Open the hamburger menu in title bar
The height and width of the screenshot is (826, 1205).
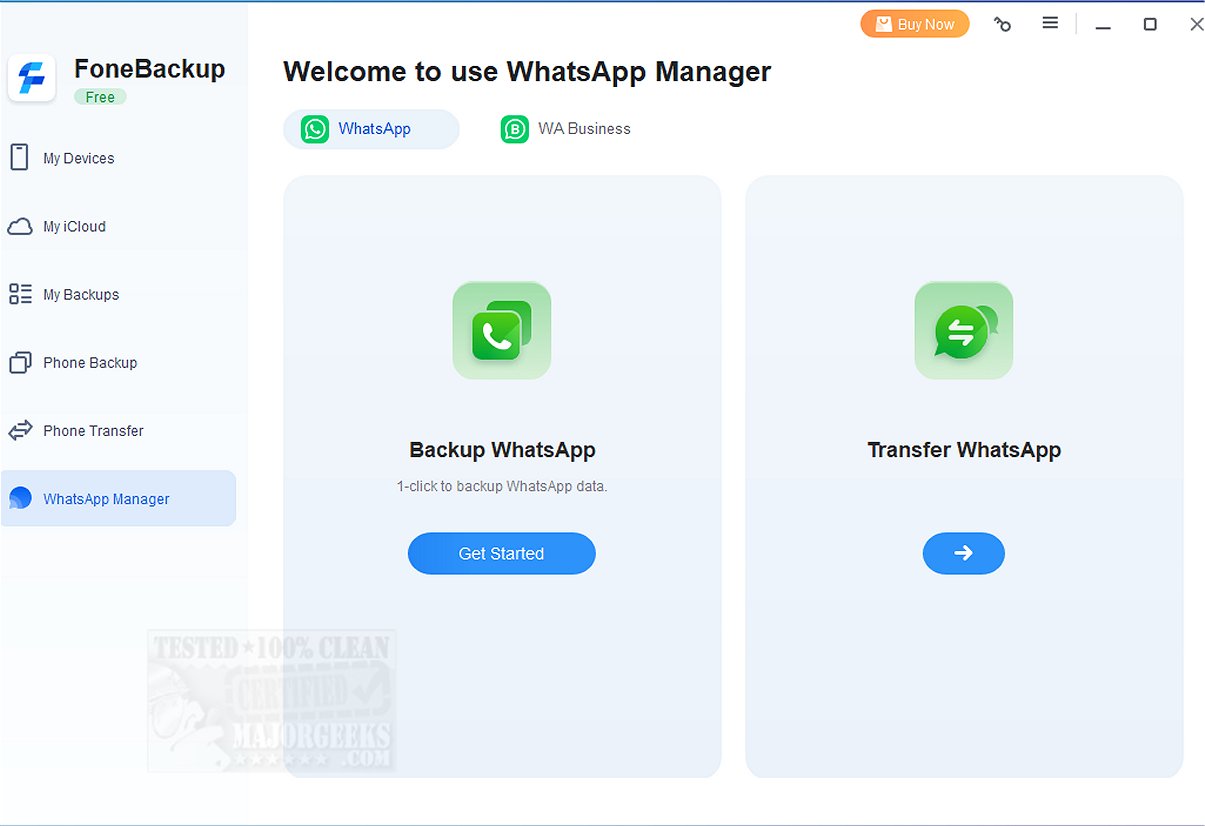point(1050,23)
